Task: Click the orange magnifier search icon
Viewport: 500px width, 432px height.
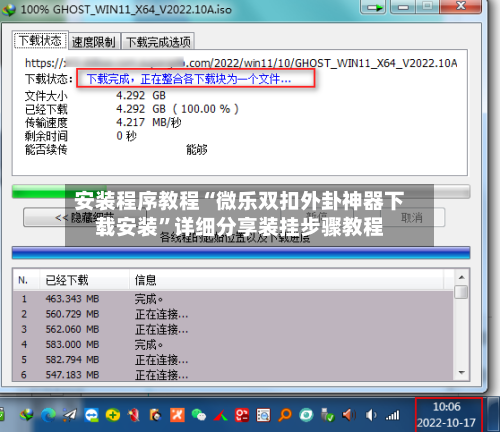Action: [x=285, y=415]
